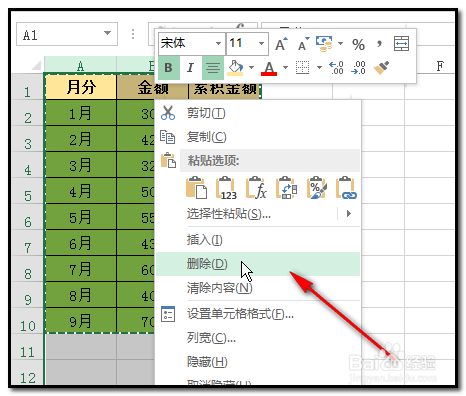Viewport: 466px width, 396px height.
Task: Select the Format Painter brush icon
Action: 381,68
